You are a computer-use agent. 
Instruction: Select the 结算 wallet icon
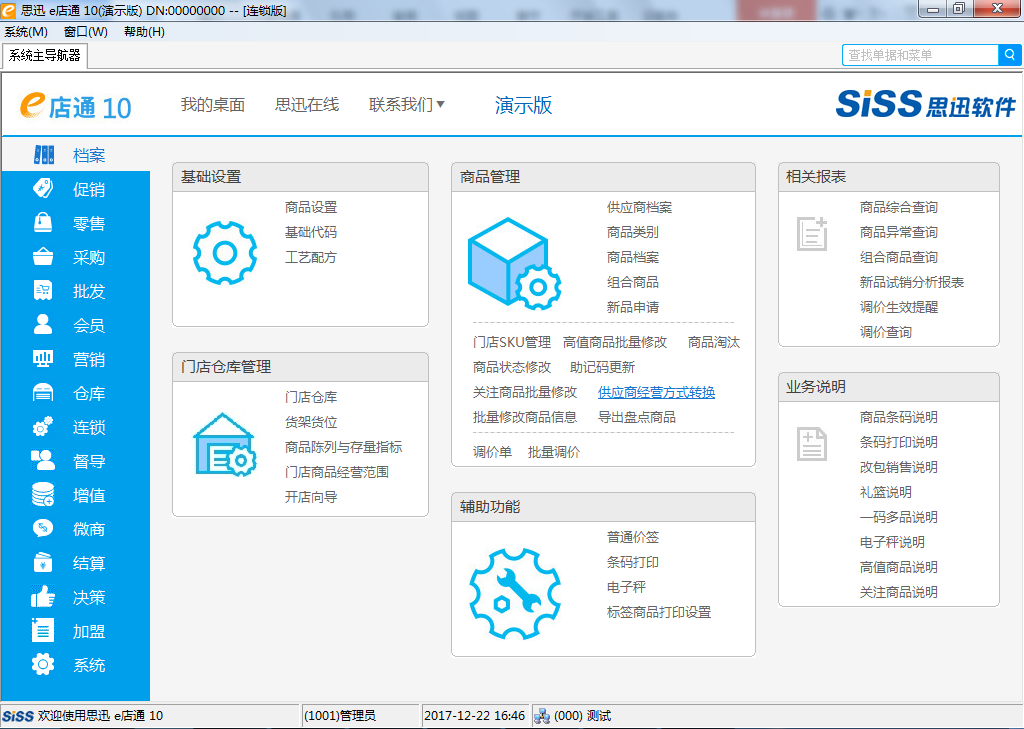(43, 562)
